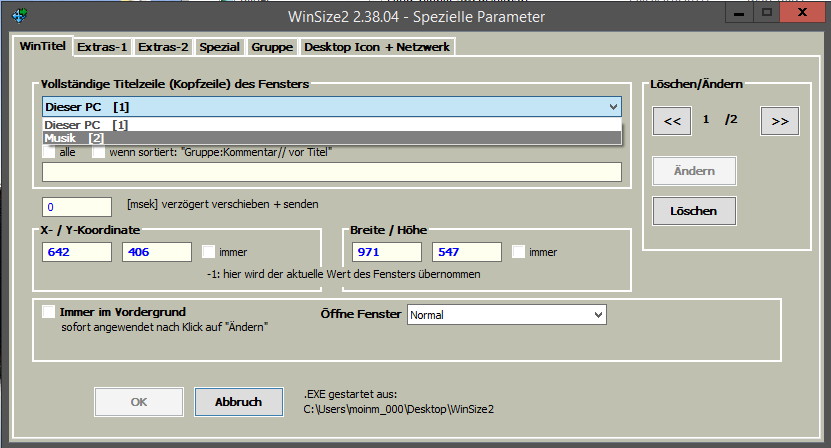Choose 'Musik [2]' in dropdown list

(332, 138)
